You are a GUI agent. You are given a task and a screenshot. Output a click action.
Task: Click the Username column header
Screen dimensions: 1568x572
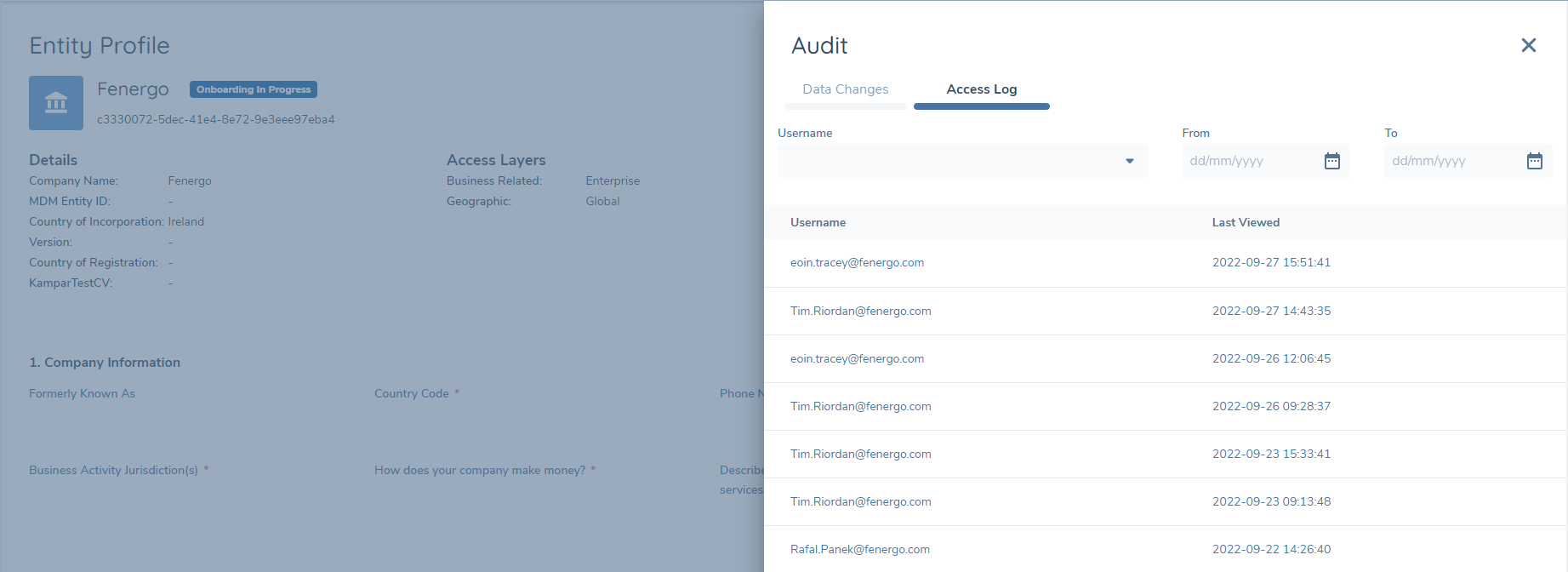point(818,222)
